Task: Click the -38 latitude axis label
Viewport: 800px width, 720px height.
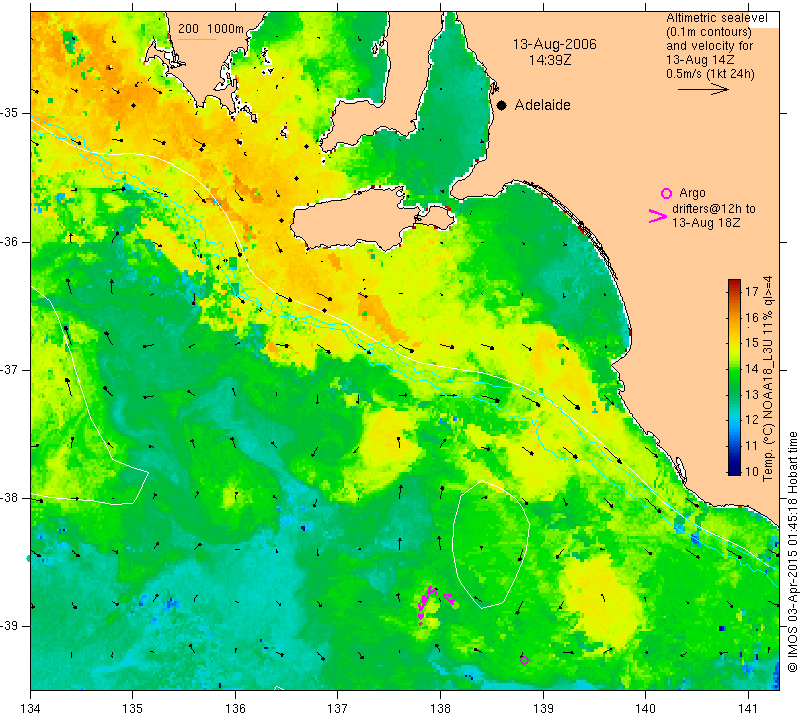Action: 10,498
